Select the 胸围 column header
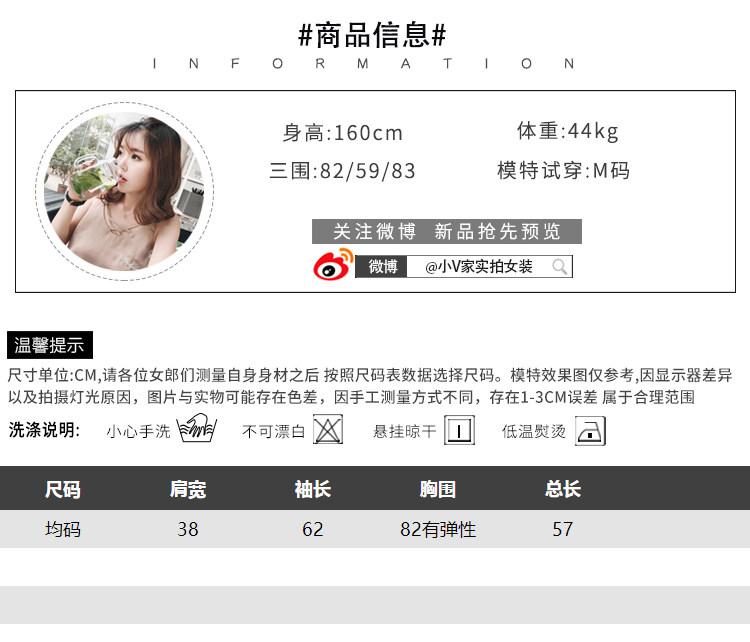The height and width of the screenshot is (642, 750). coord(438,489)
